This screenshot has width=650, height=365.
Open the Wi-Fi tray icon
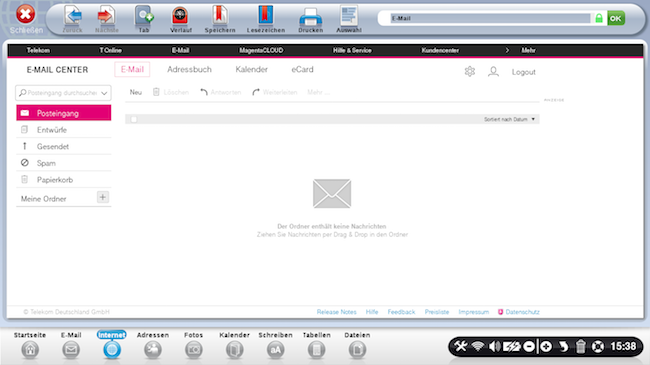[478, 346]
